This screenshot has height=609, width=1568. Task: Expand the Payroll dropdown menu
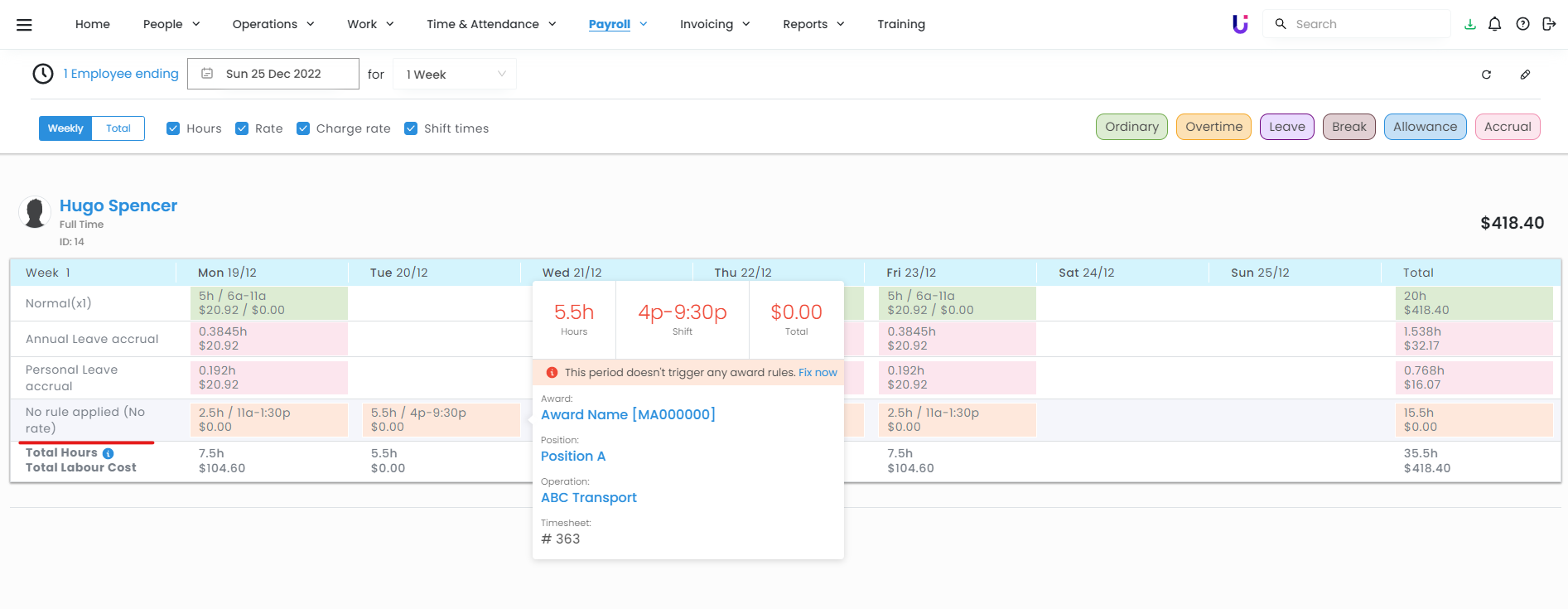(x=618, y=24)
